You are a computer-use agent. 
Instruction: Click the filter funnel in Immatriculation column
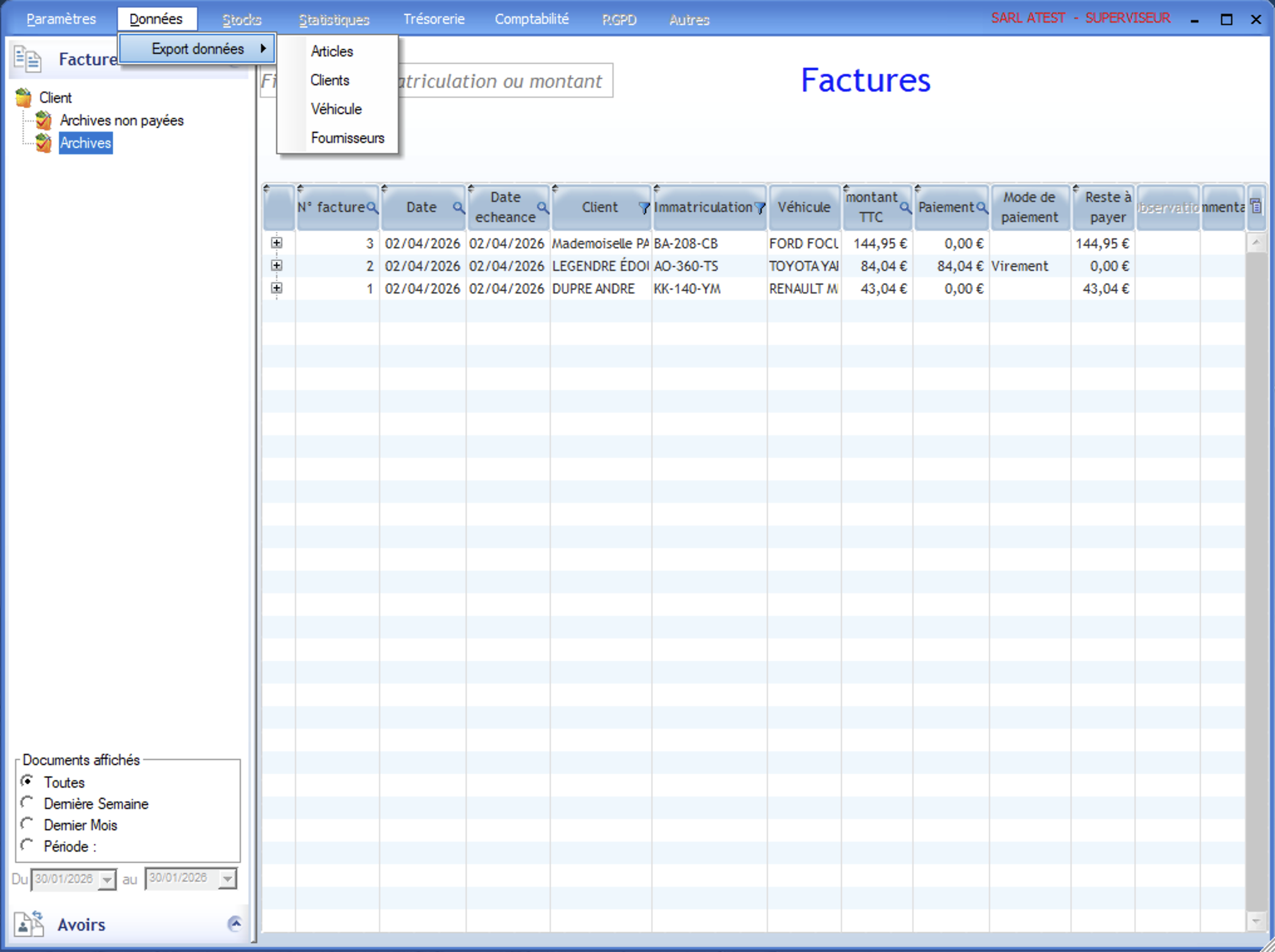pyautogui.click(x=759, y=208)
